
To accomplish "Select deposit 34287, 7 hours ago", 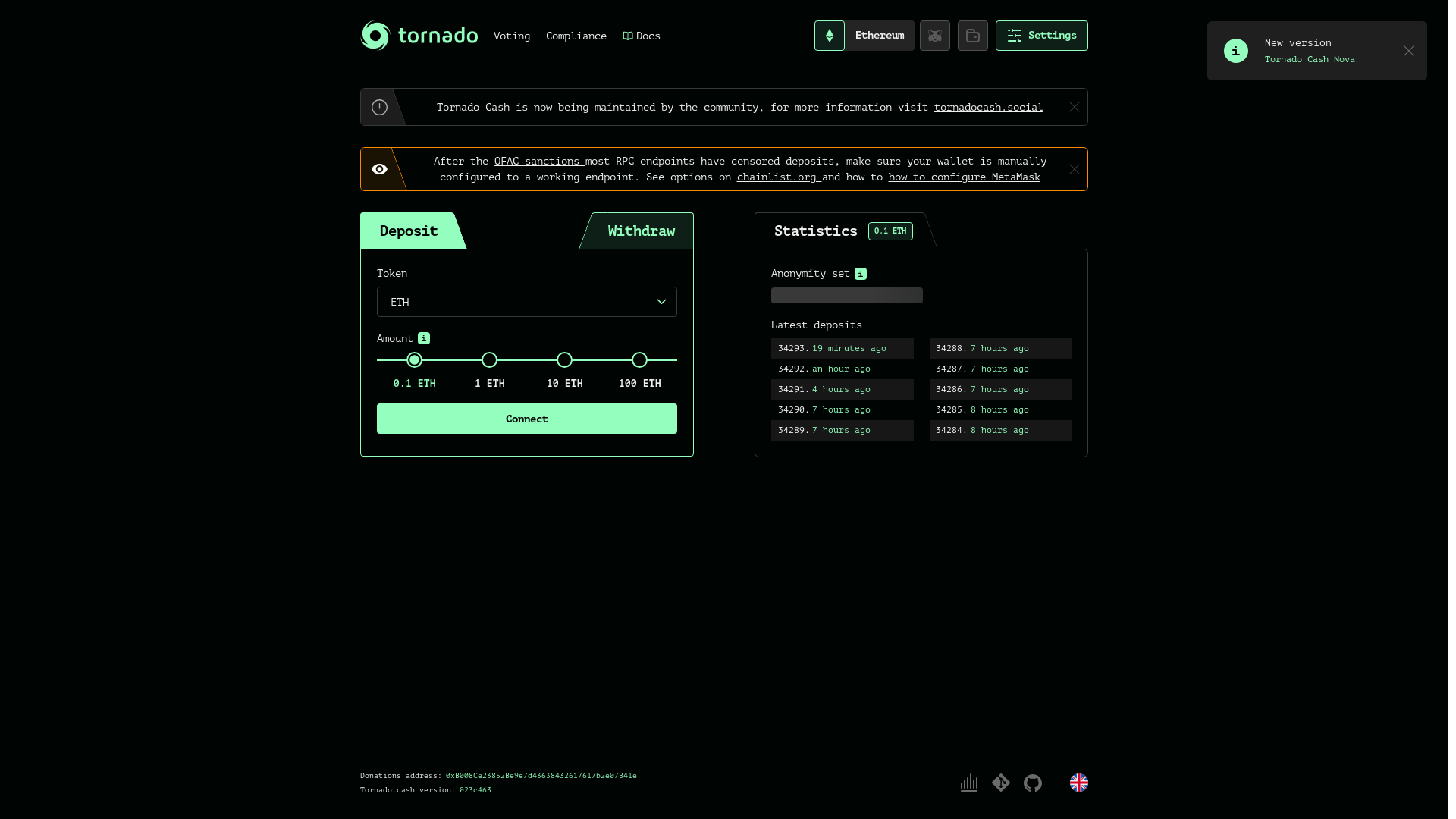I will point(1000,369).
